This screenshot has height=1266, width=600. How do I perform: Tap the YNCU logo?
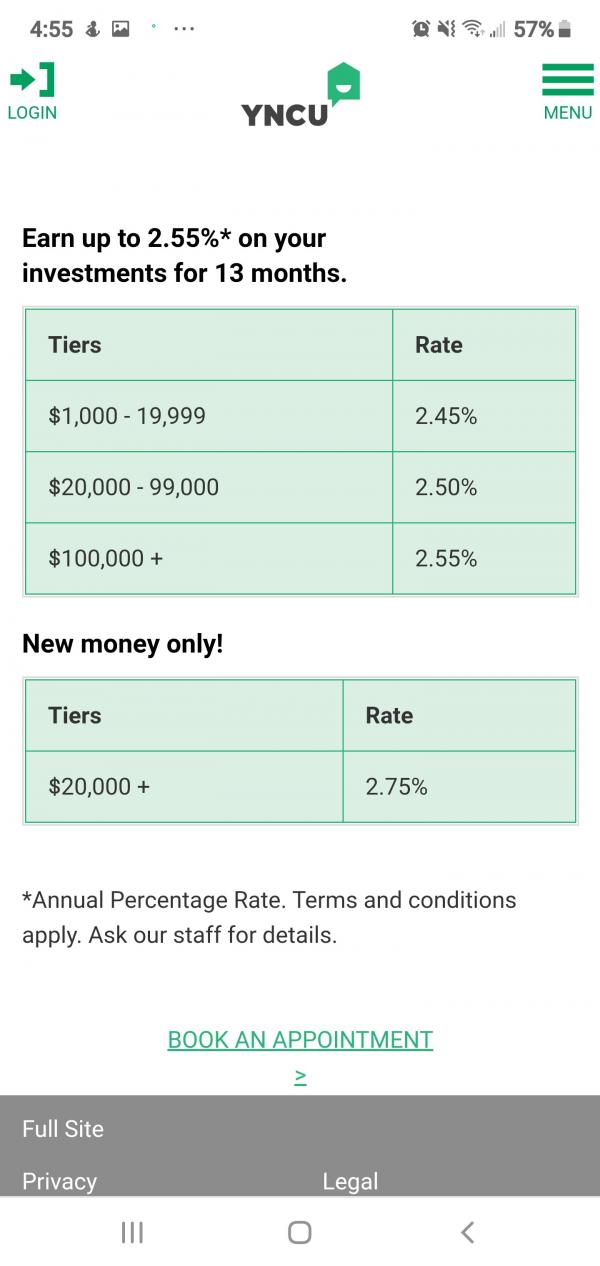300,97
